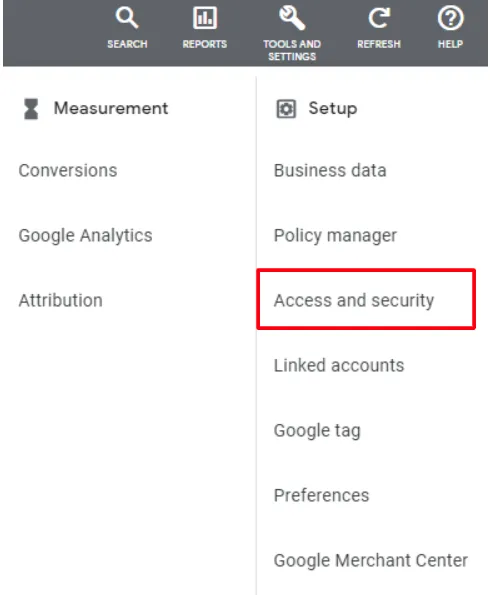This screenshot has height=595, width=490.
Task: Open Linked accounts
Action: click(339, 365)
